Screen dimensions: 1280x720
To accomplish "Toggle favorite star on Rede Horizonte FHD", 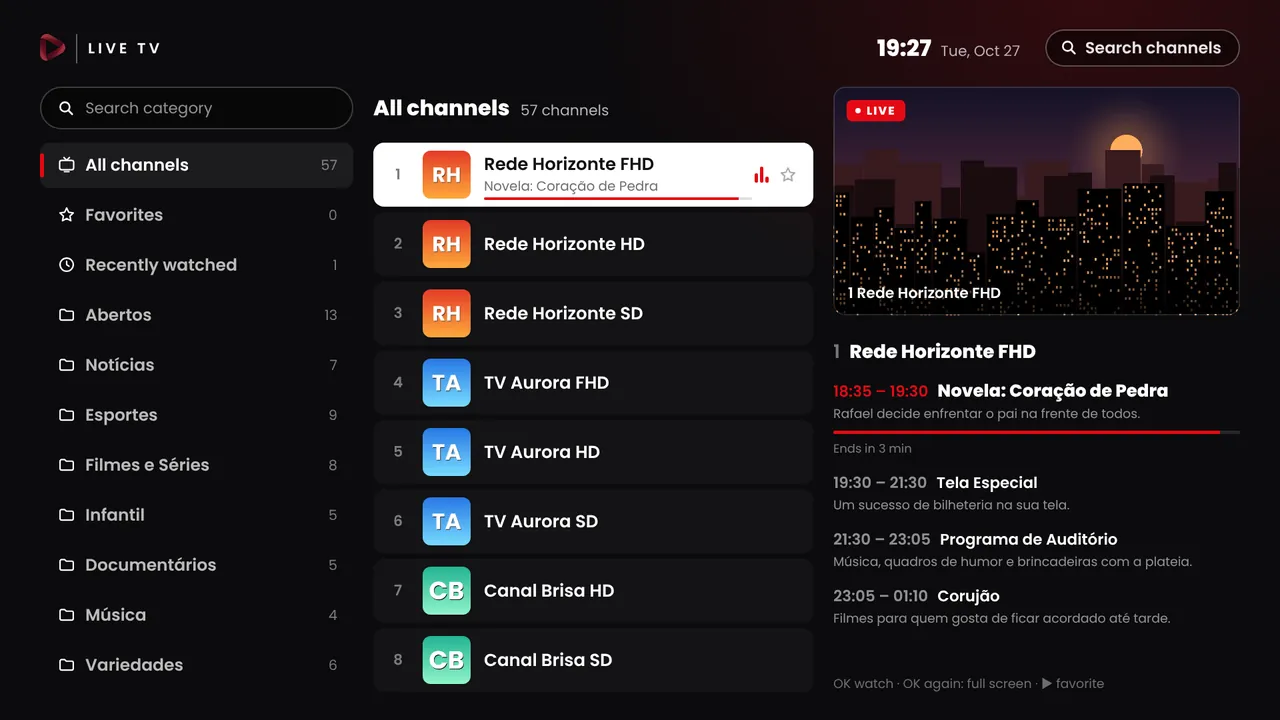I will click(788, 175).
